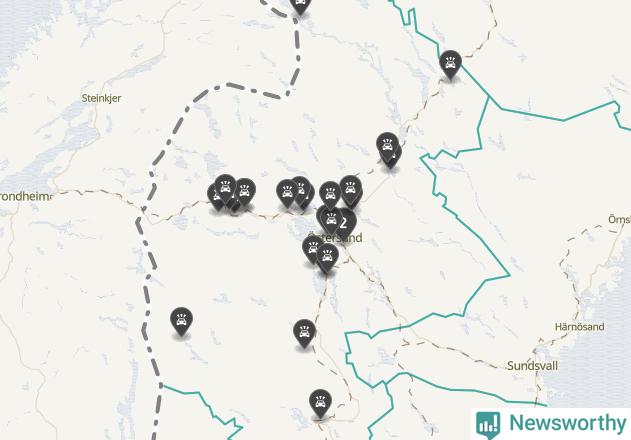Screen dimensions: 631x440
Task: Click the marker cluster numbered 2 near Östersund
Action: (345, 223)
